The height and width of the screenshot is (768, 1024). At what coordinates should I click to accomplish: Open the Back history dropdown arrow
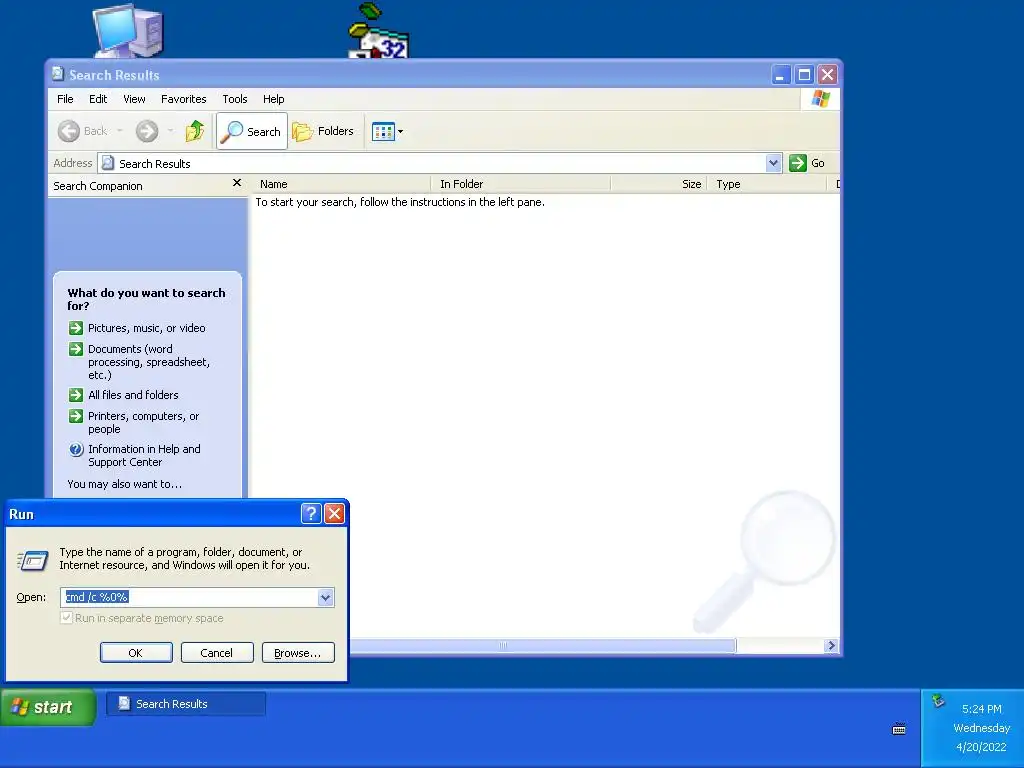coord(120,131)
